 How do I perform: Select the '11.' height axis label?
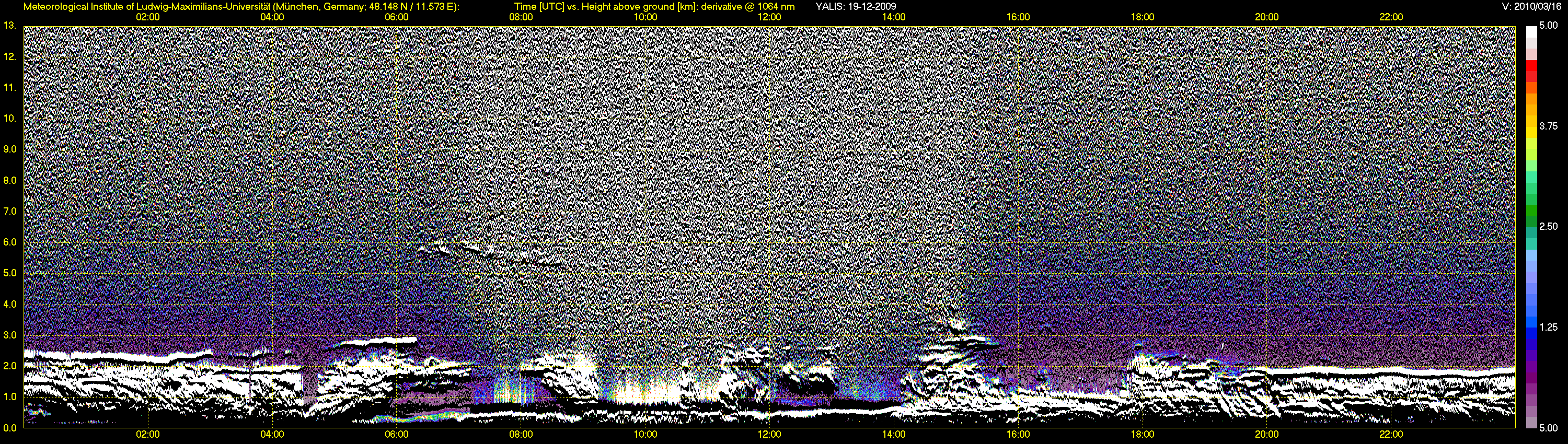point(9,88)
